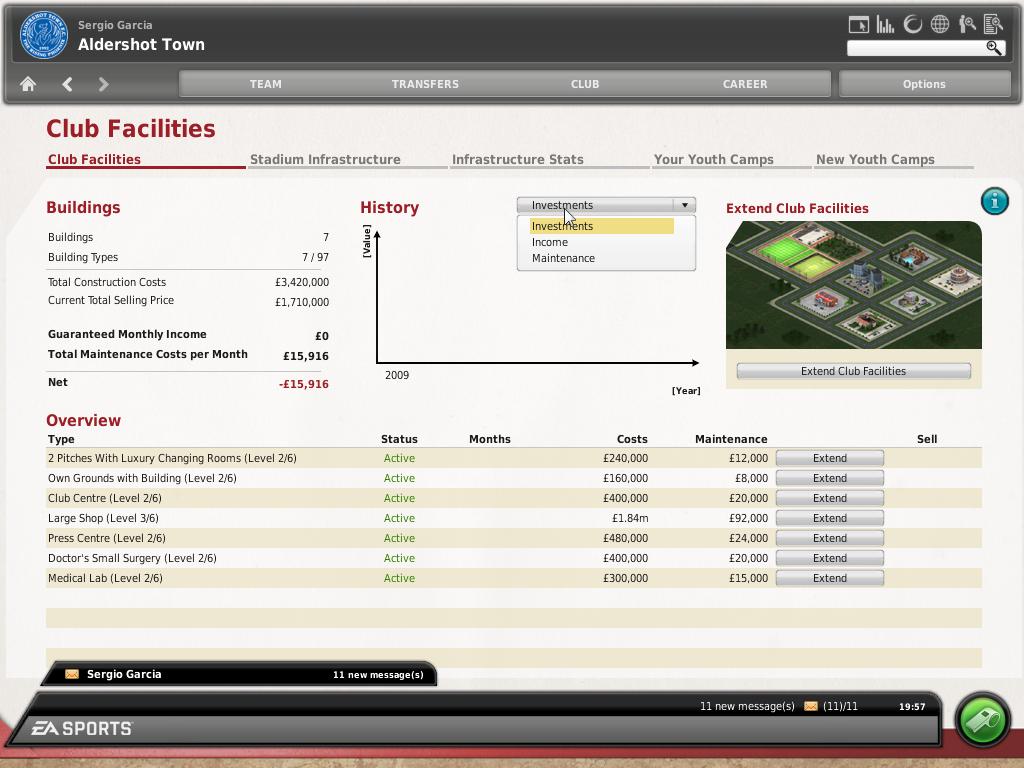Open the document search icon
Viewport: 1024px width, 768px height.
(x=993, y=25)
